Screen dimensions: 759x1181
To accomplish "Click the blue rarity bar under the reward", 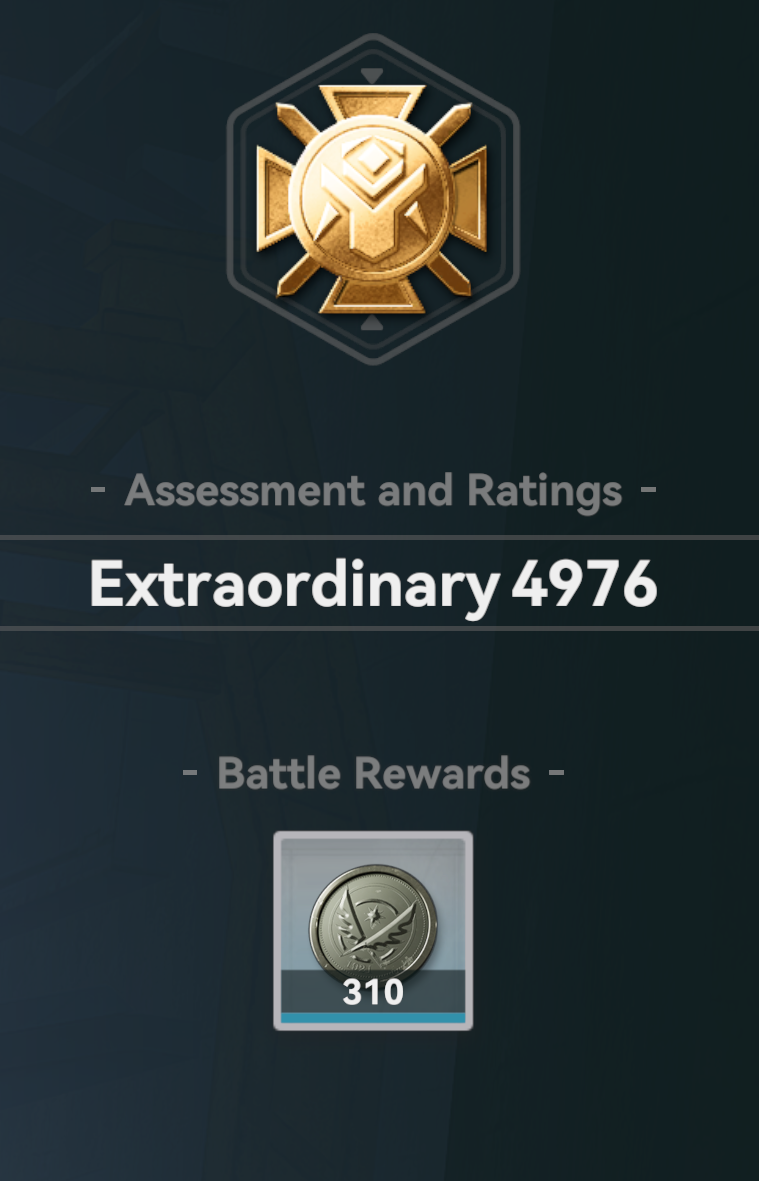I will pos(373,1018).
